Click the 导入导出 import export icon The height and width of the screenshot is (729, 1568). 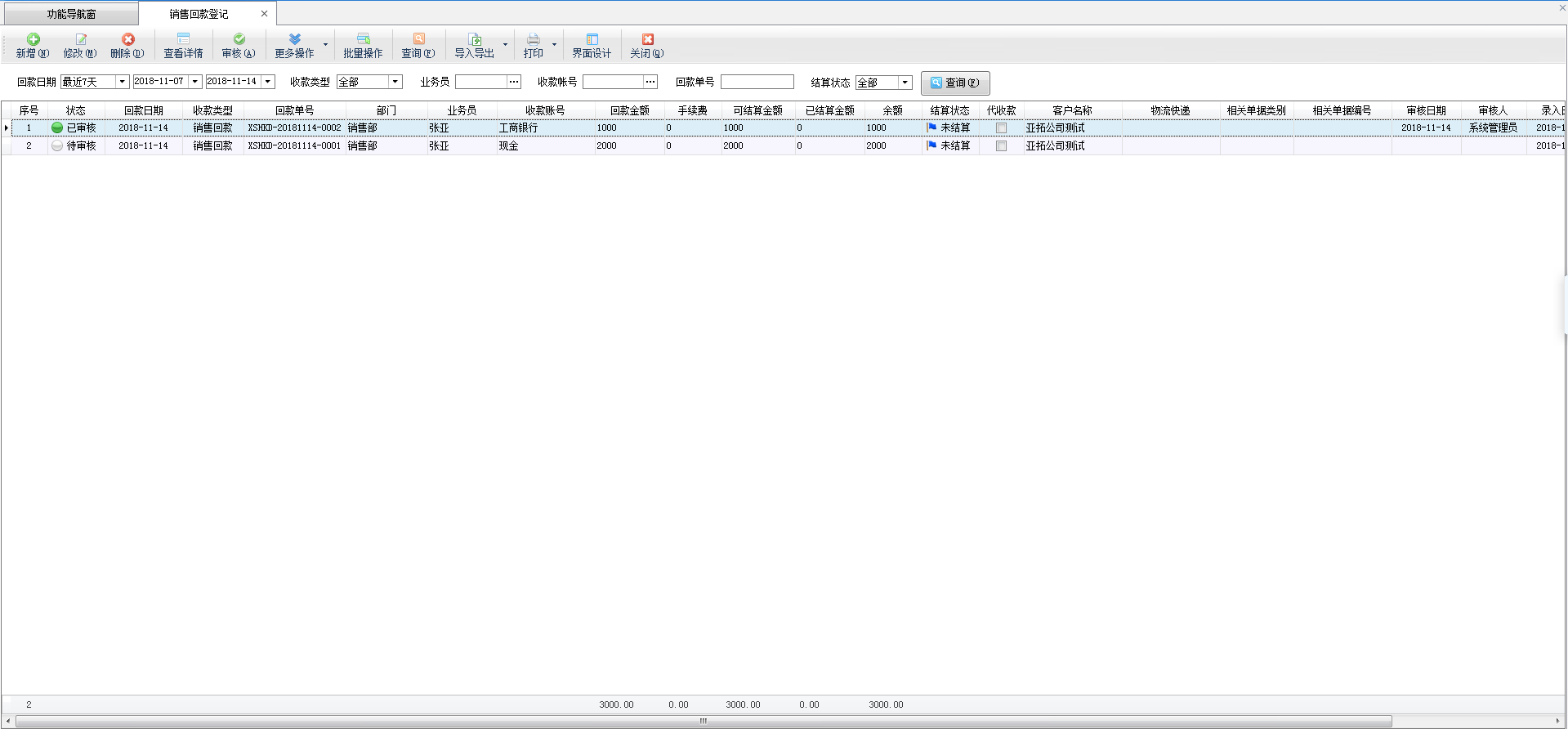tap(475, 40)
